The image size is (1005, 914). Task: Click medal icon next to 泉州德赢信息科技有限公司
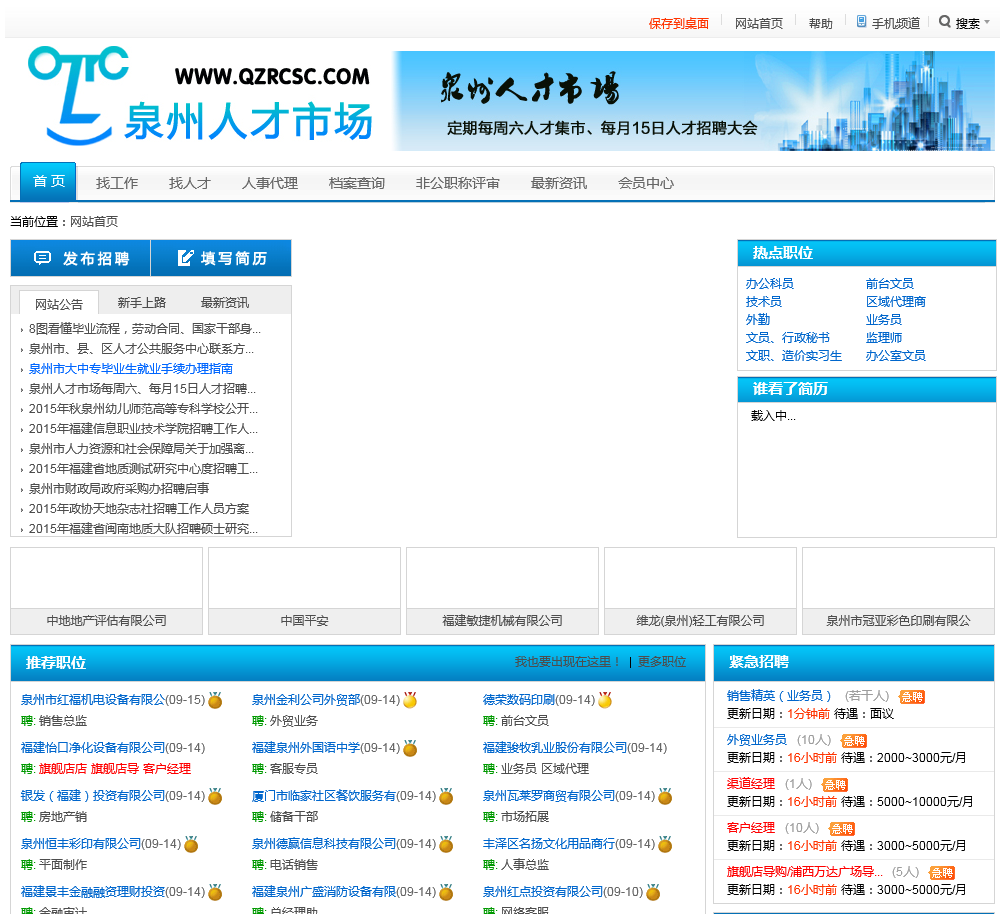click(x=446, y=844)
